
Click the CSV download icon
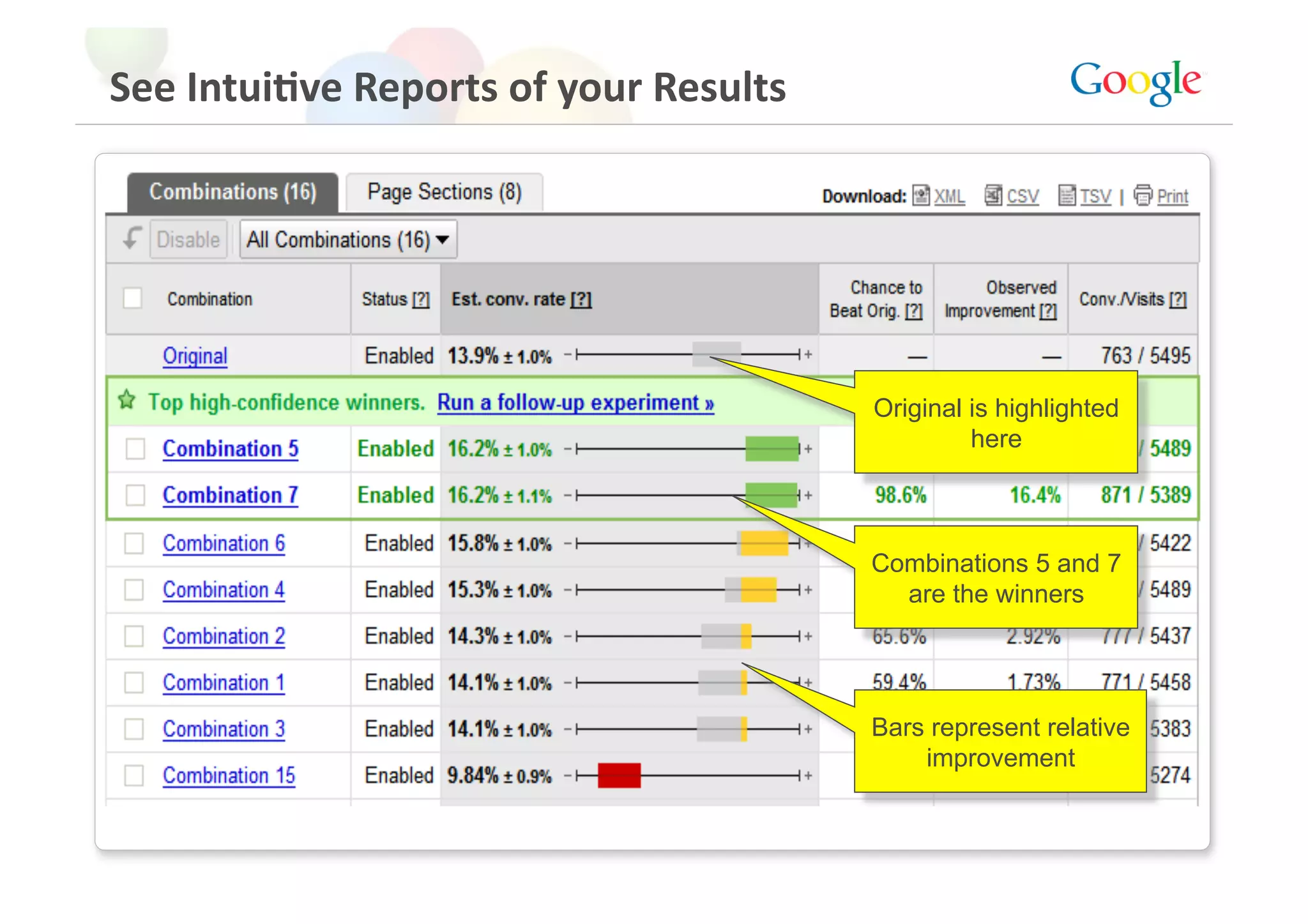point(993,195)
